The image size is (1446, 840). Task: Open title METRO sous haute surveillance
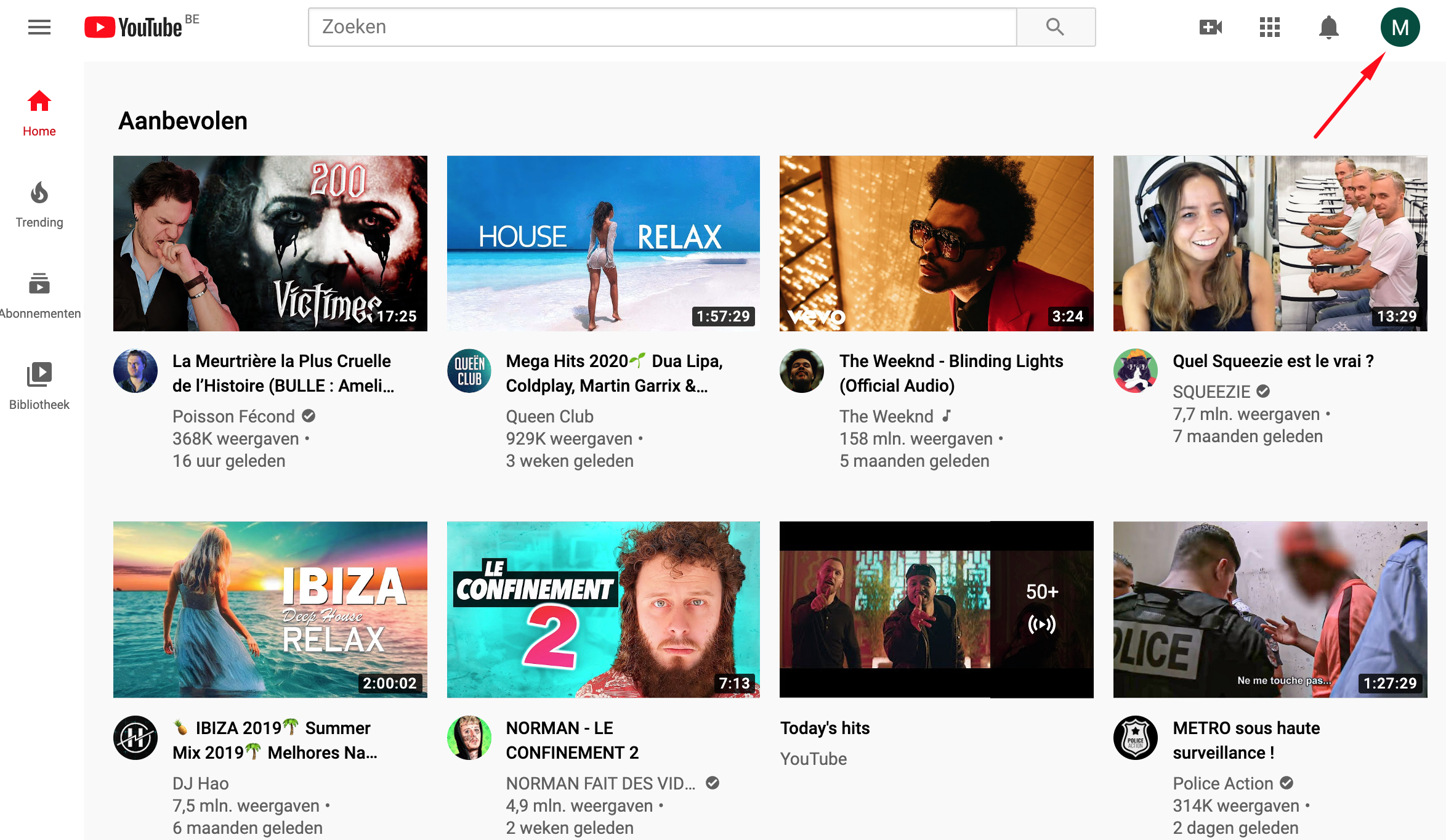1246,740
